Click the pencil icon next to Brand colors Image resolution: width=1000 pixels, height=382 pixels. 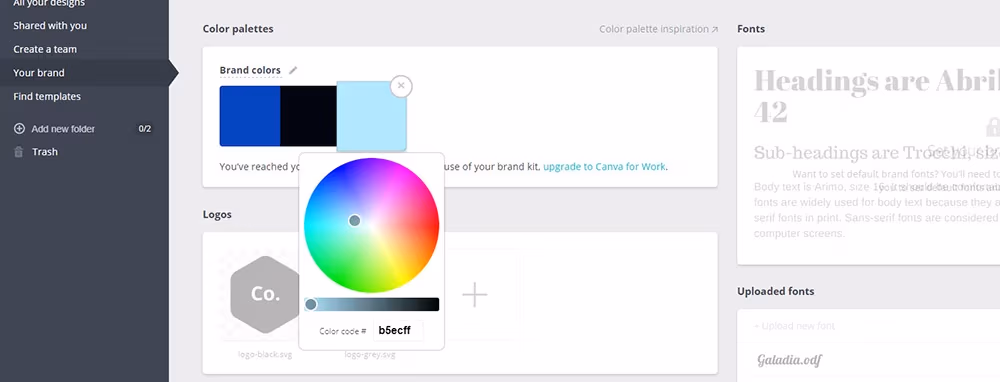(293, 70)
